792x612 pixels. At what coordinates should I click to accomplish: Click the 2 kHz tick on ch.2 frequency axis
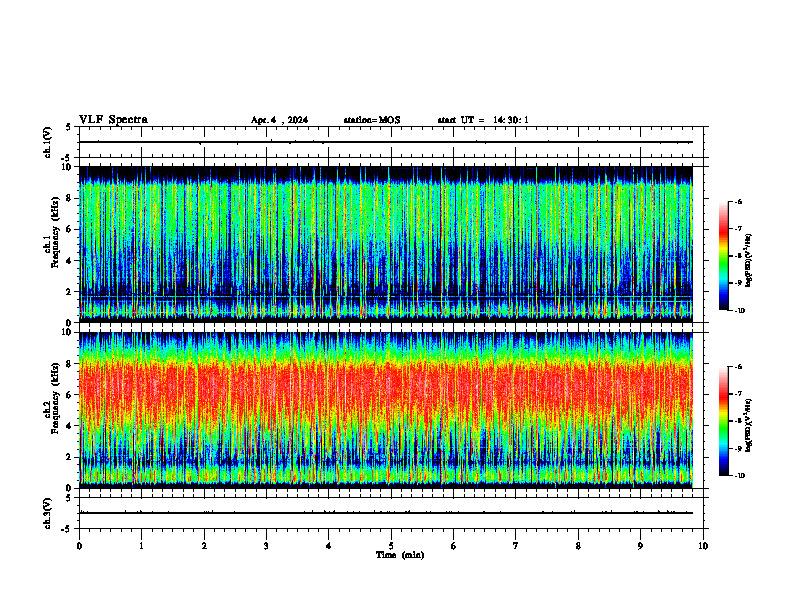(x=70, y=457)
